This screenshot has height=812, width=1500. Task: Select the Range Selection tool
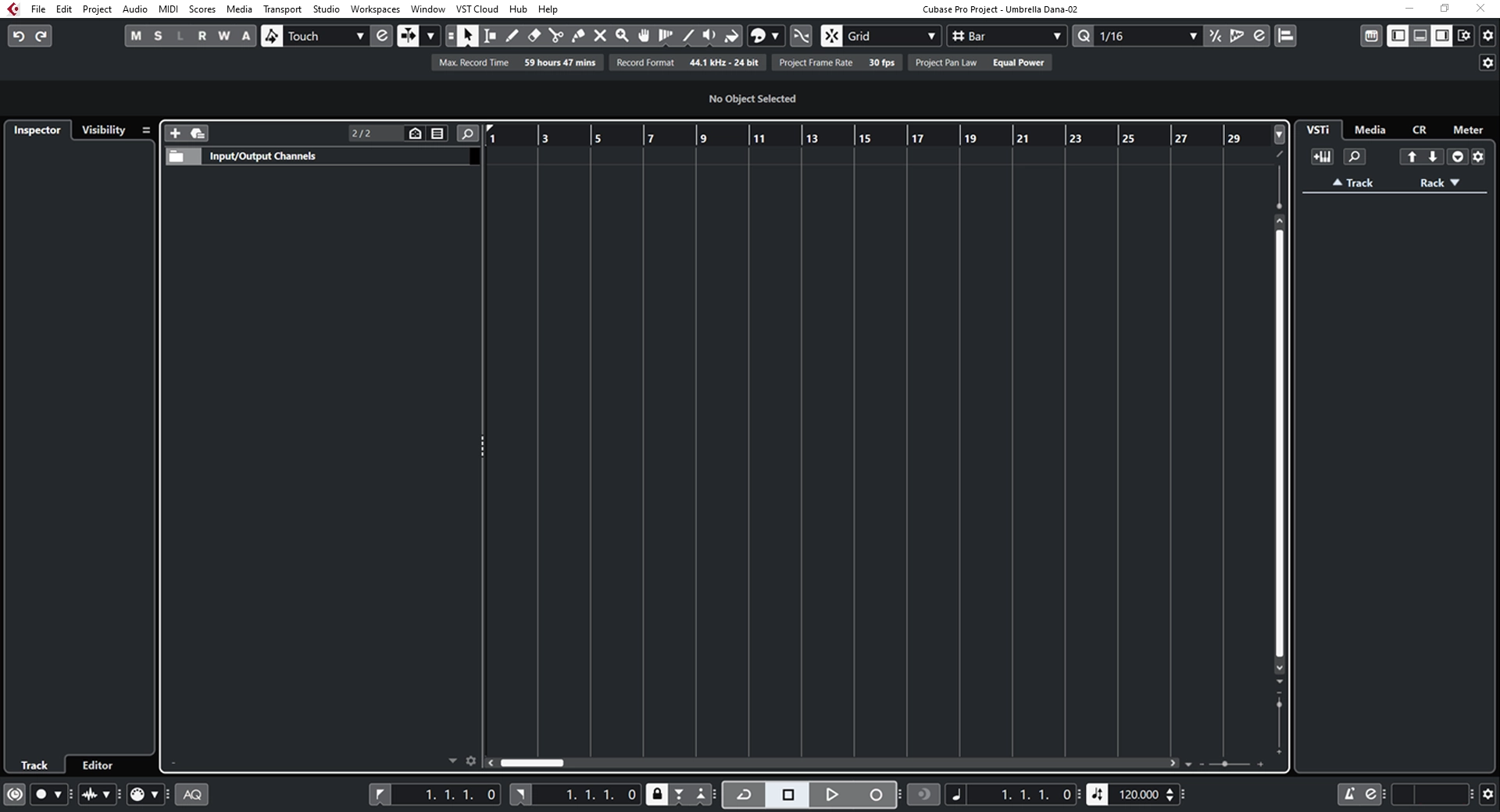click(x=490, y=35)
